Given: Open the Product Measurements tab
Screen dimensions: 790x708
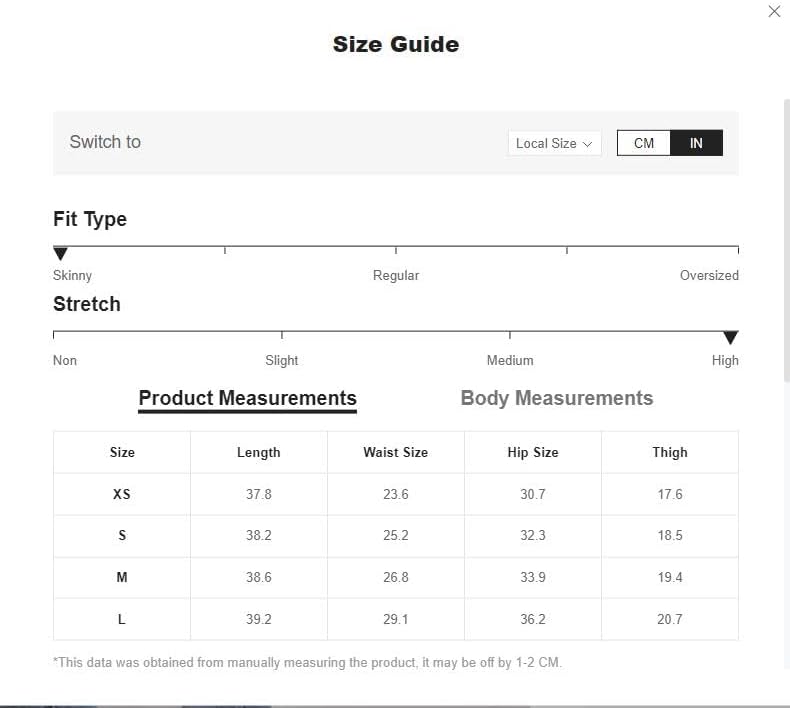Looking at the screenshot, I should point(247,399).
